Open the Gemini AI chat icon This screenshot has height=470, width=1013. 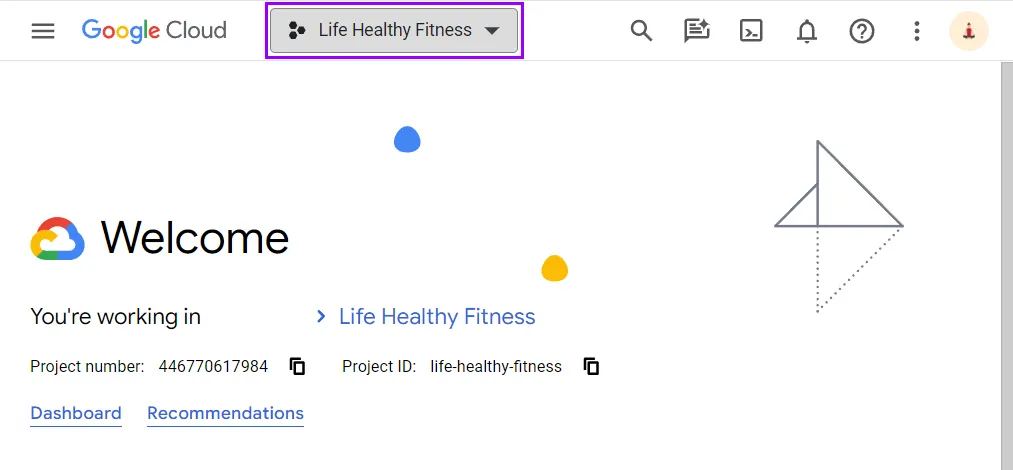click(x=696, y=31)
